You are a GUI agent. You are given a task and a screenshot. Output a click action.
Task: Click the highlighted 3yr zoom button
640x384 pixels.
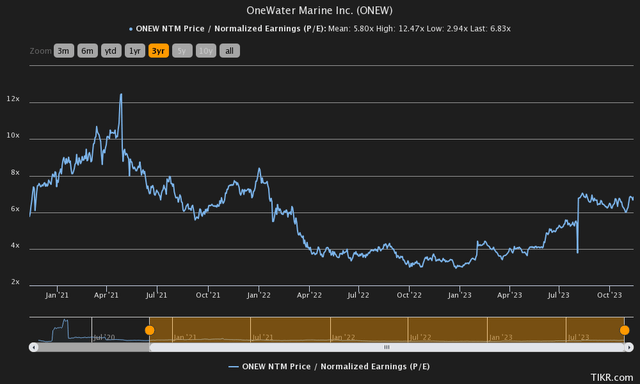click(158, 51)
